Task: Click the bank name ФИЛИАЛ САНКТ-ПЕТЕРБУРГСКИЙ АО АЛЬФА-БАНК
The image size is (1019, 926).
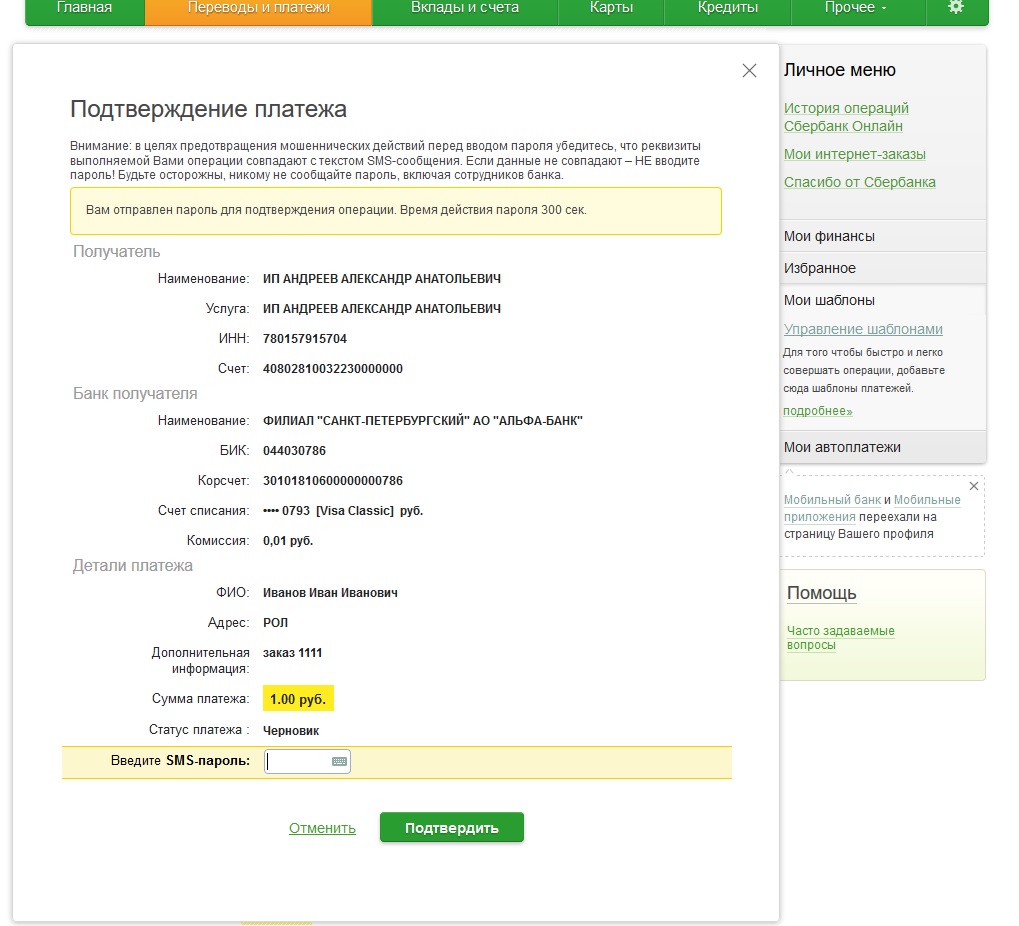Action: click(x=422, y=420)
